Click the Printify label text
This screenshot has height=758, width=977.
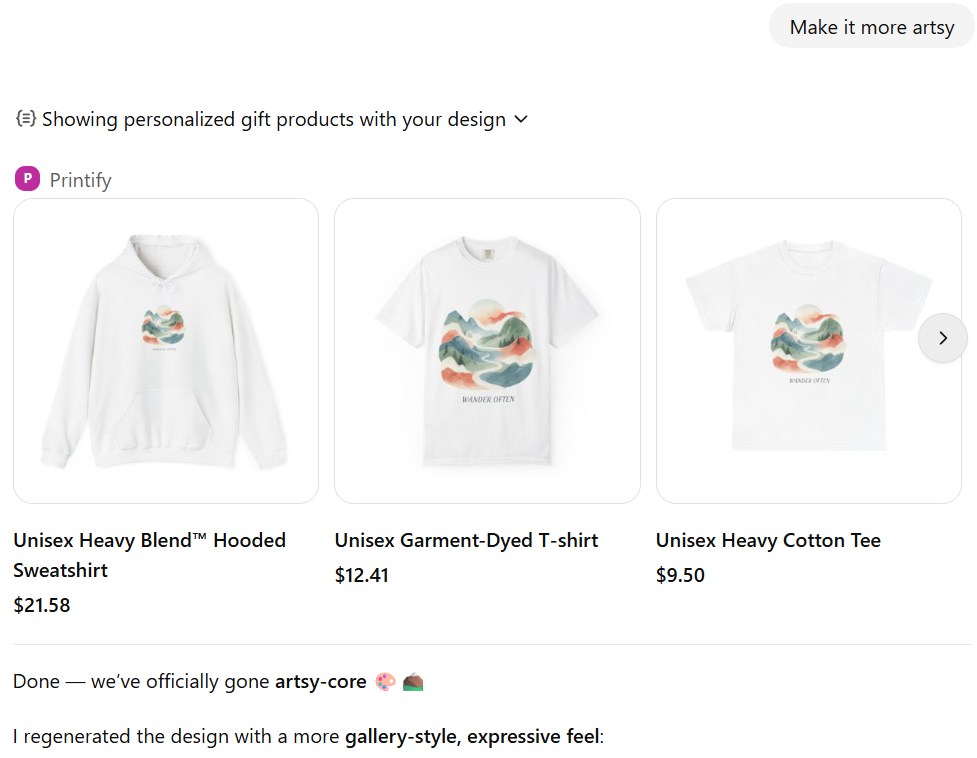tap(80, 179)
